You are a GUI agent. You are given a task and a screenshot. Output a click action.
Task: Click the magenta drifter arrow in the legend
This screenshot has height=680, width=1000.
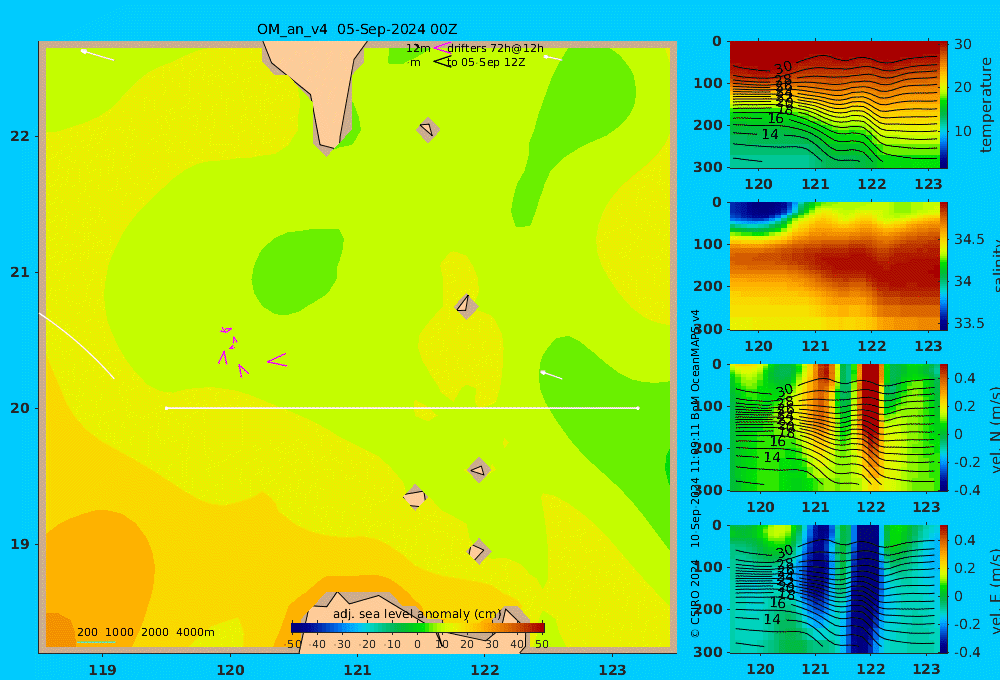coord(442,48)
